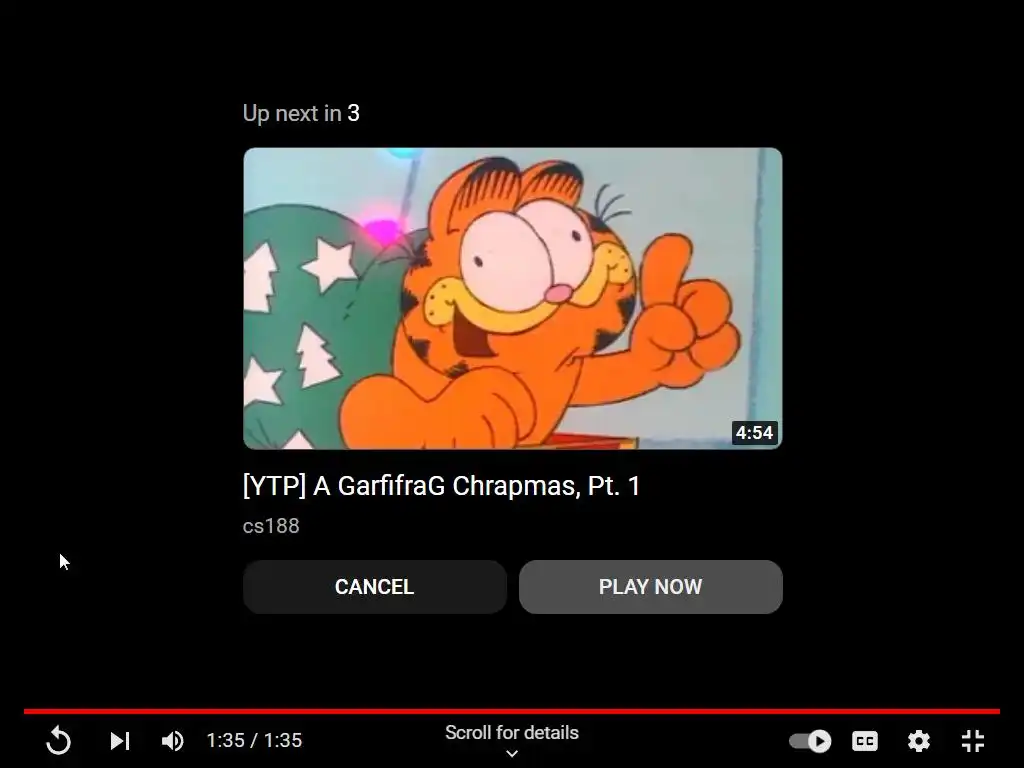
Task: Cancel the up next autoplay
Action: (x=375, y=586)
